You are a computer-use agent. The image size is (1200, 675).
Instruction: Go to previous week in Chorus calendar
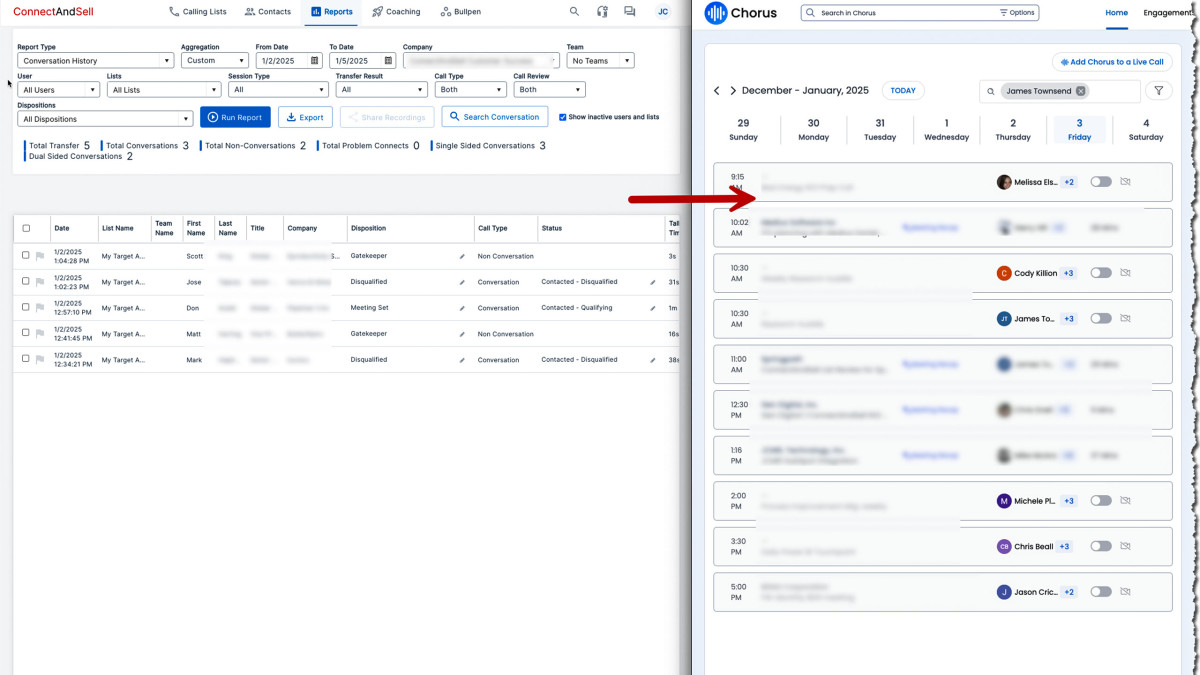click(x=716, y=91)
